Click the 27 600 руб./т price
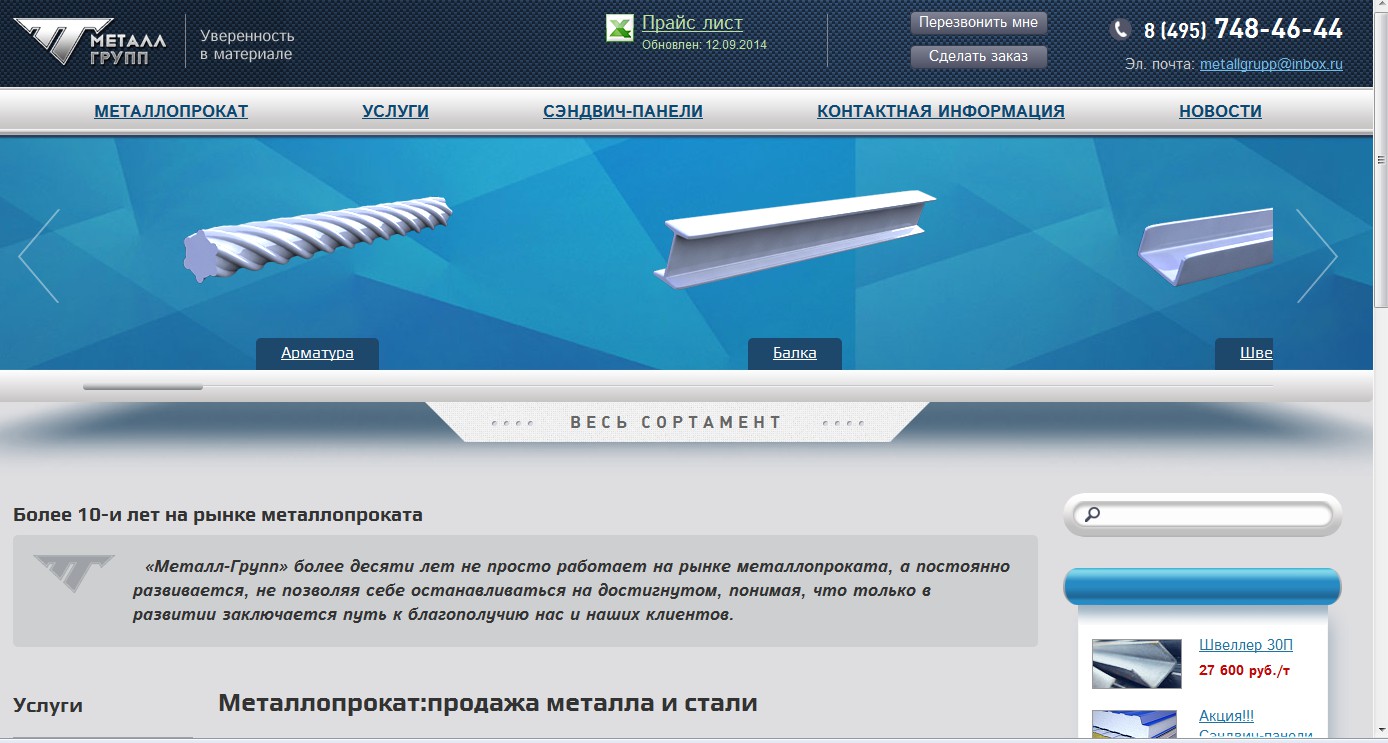 coord(1245,670)
